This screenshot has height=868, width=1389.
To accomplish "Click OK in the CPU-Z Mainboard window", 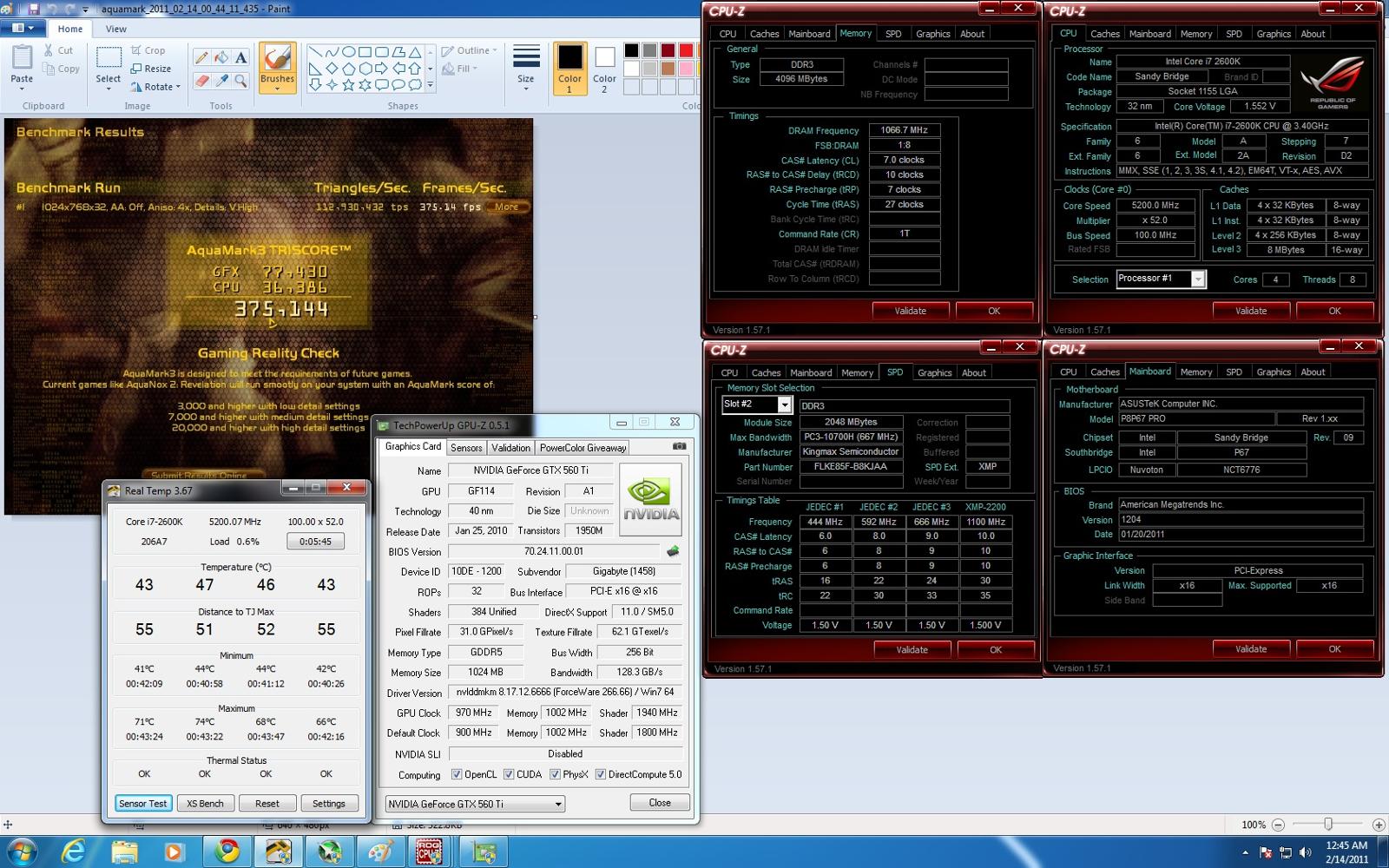I will click(x=1334, y=649).
